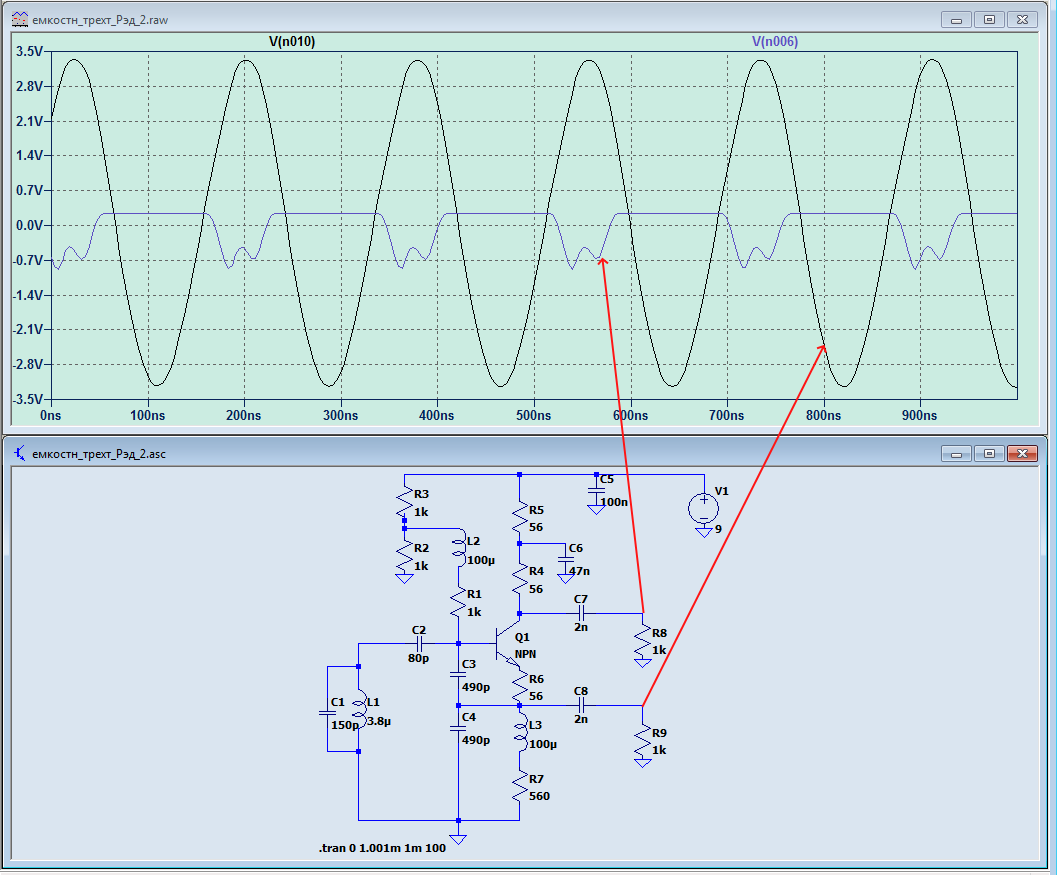Select the C5 capacitor symbol
The width and height of the screenshot is (1057, 875).
[596, 491]
